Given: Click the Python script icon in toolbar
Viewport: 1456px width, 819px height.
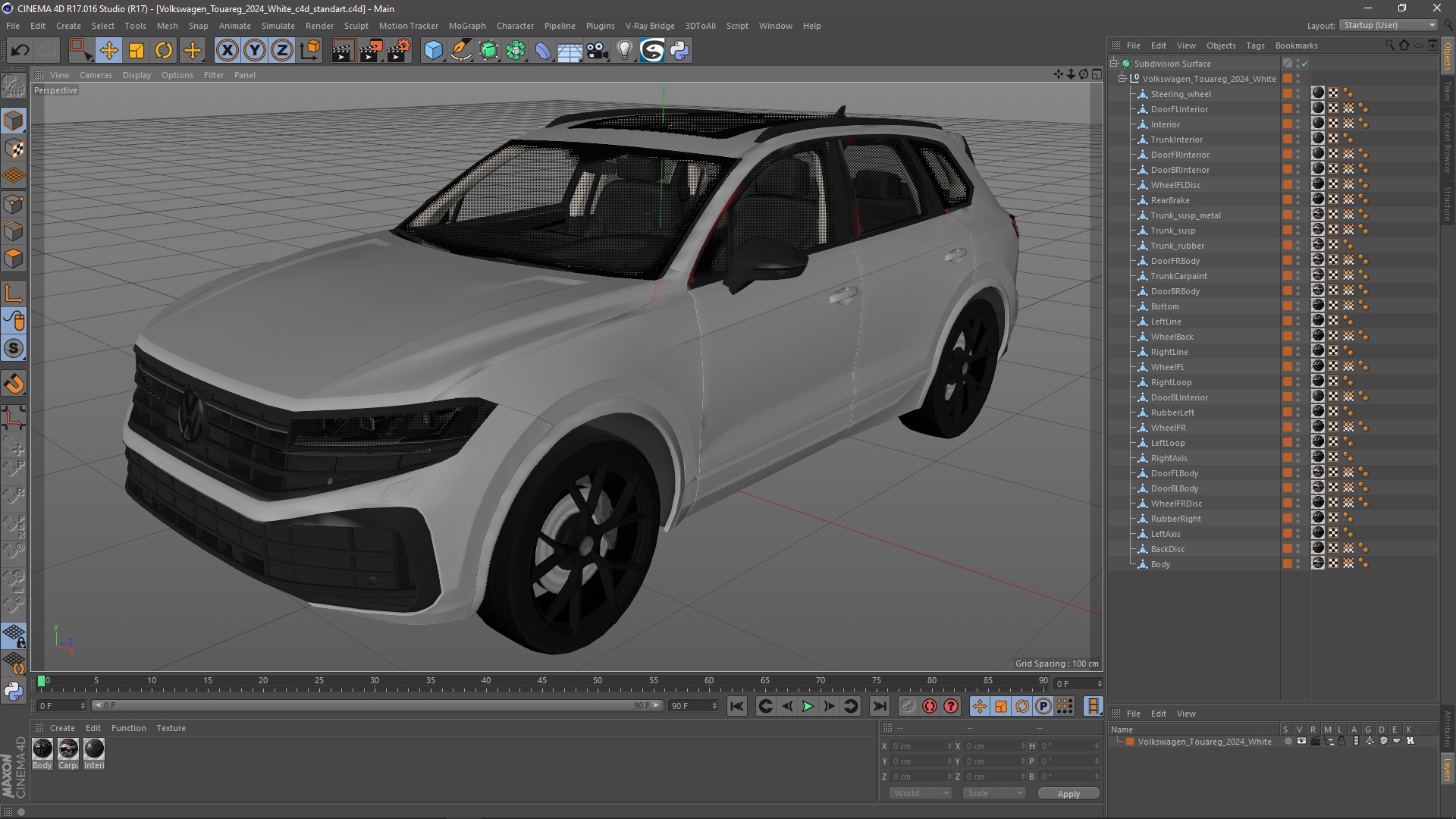Looking at the screenshot, I should coord(680,51).
